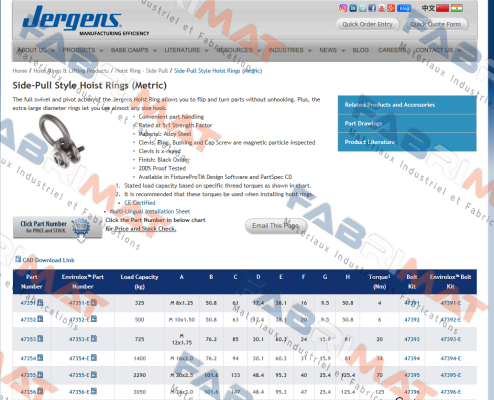The image size is (494, 400).
Task: Click the CAD icon beside 47355-E
Action: [94, 375]
